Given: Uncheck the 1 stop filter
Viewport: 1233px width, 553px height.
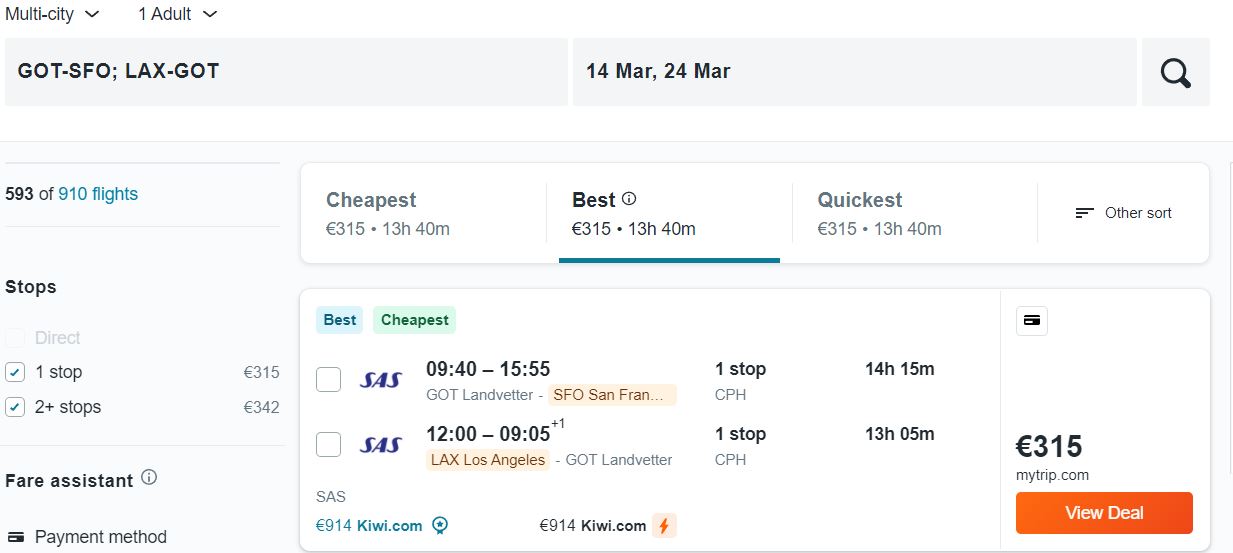Looking at the screenshot, I should [x=15, y=372].
